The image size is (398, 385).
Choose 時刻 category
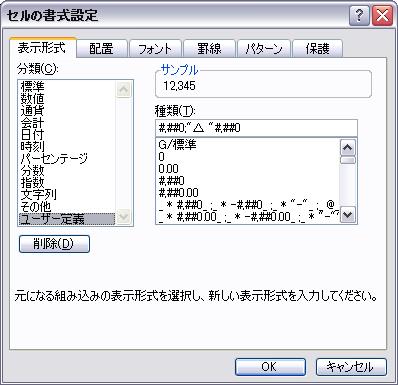pyautogui.click(x=67, y=147)
